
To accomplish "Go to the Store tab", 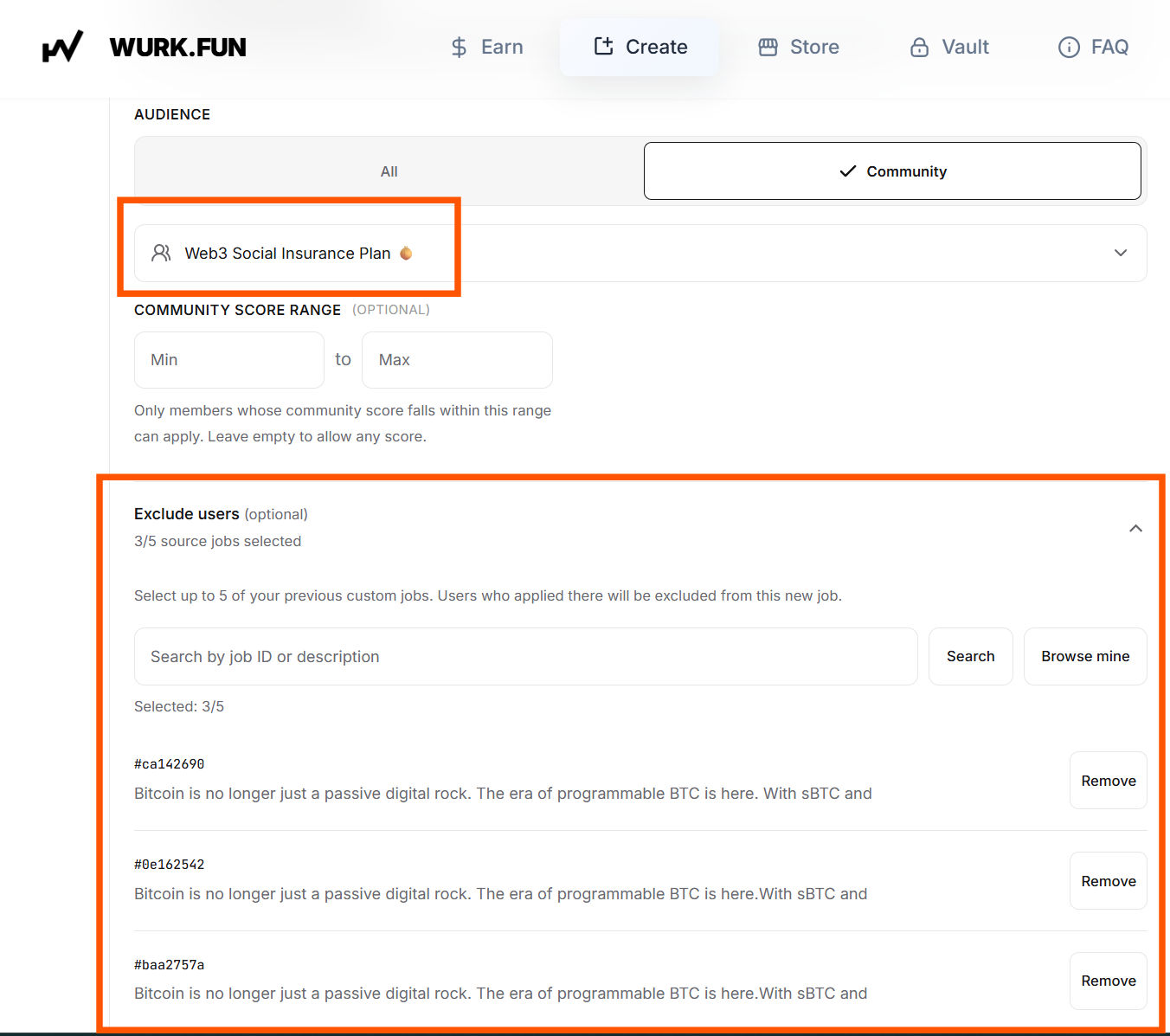I will point(799,47).
